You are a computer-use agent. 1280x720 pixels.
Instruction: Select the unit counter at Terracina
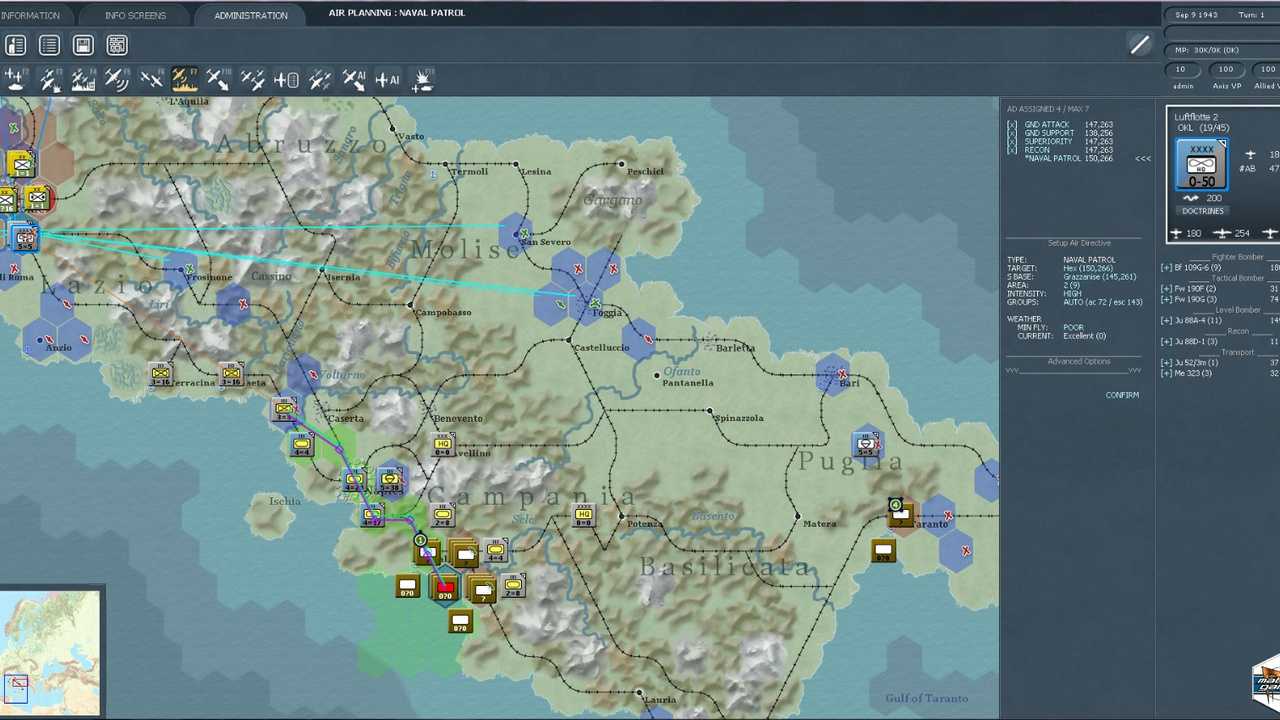160,375
